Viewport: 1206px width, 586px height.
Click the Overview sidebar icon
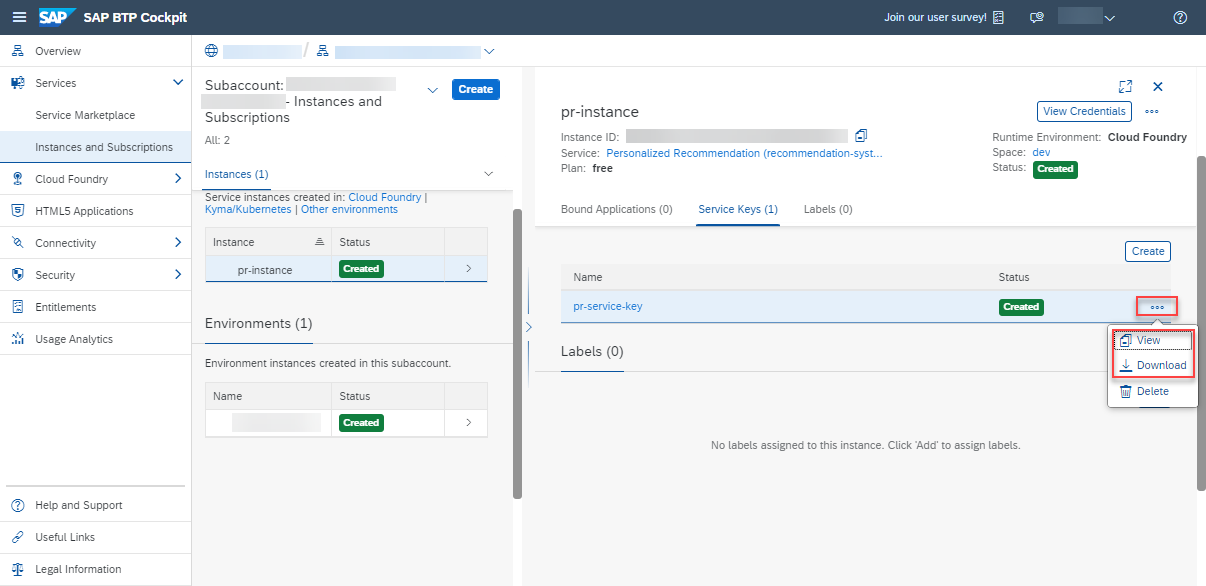pos(17,51)
